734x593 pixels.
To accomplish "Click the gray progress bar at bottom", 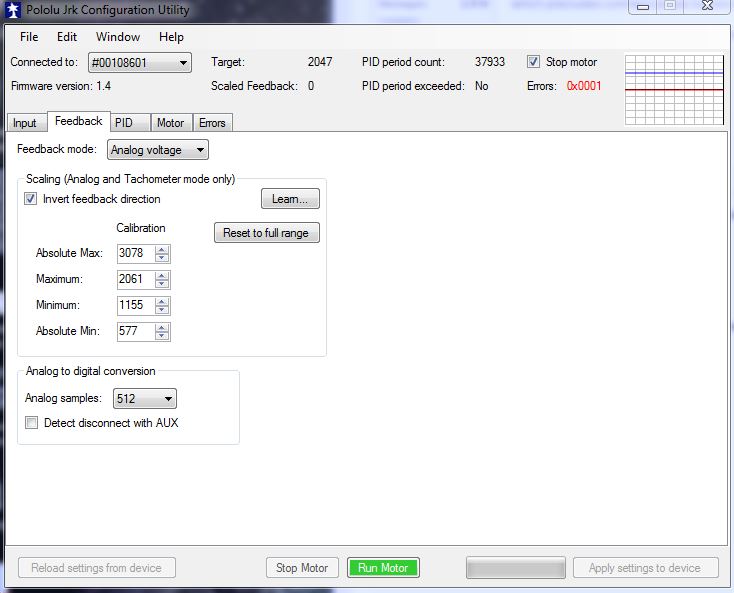I will point(516,568).
